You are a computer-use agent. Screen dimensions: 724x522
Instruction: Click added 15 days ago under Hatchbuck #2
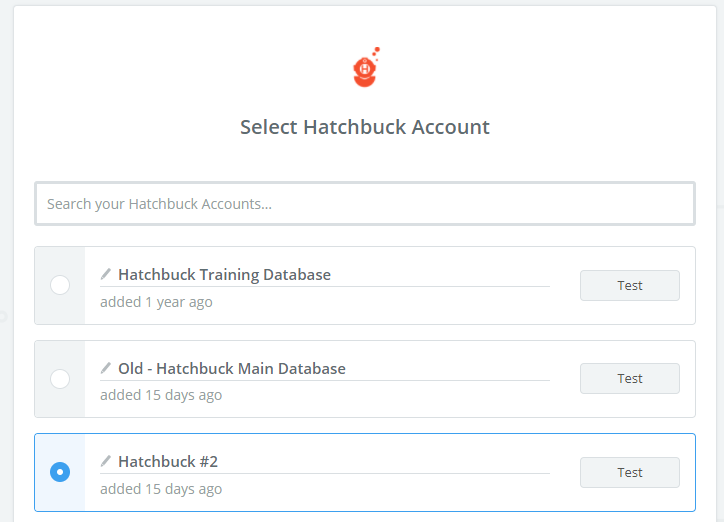(161, 489)
